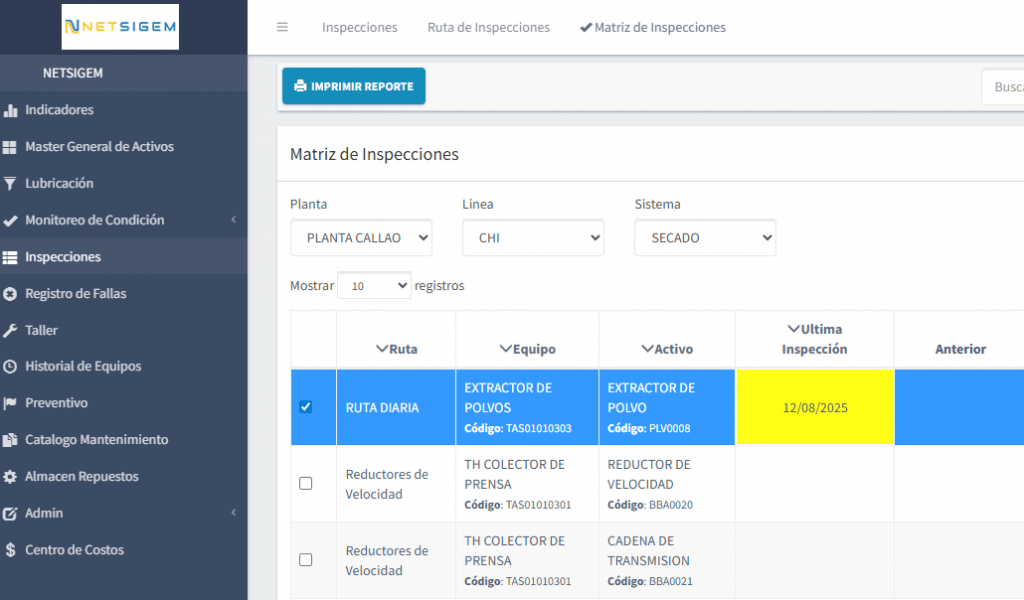1024x600 pixels.
Task: Click Master General de Activos grid icon
Action: tap(10, 147)
